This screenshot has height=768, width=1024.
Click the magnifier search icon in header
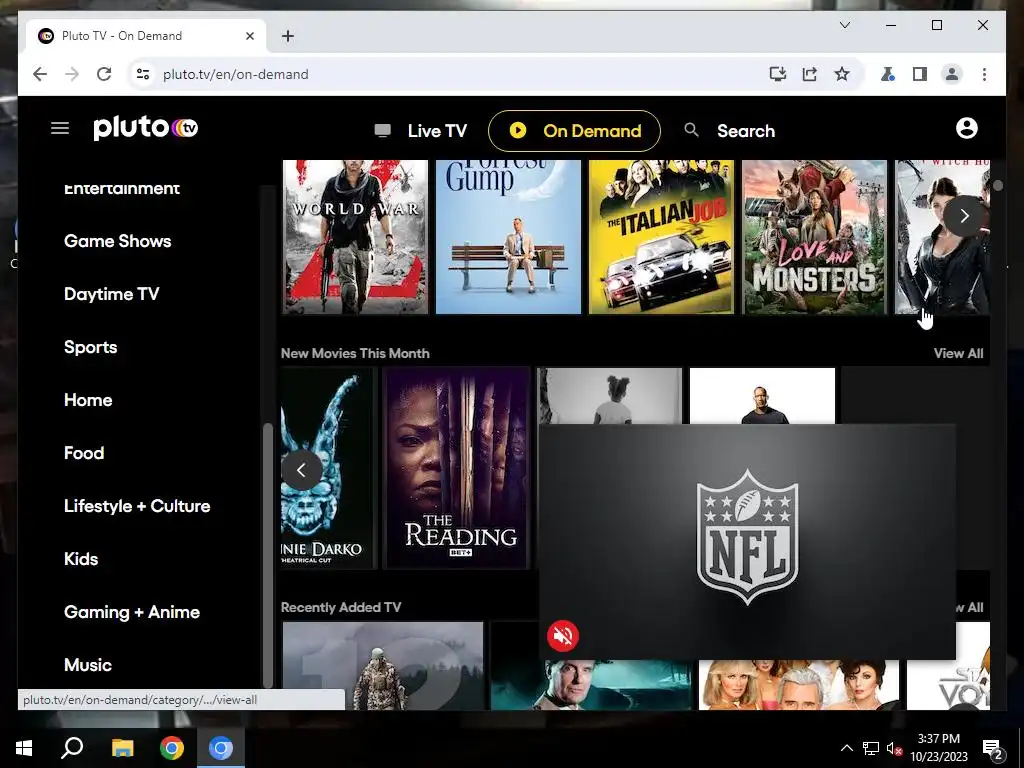691,130
